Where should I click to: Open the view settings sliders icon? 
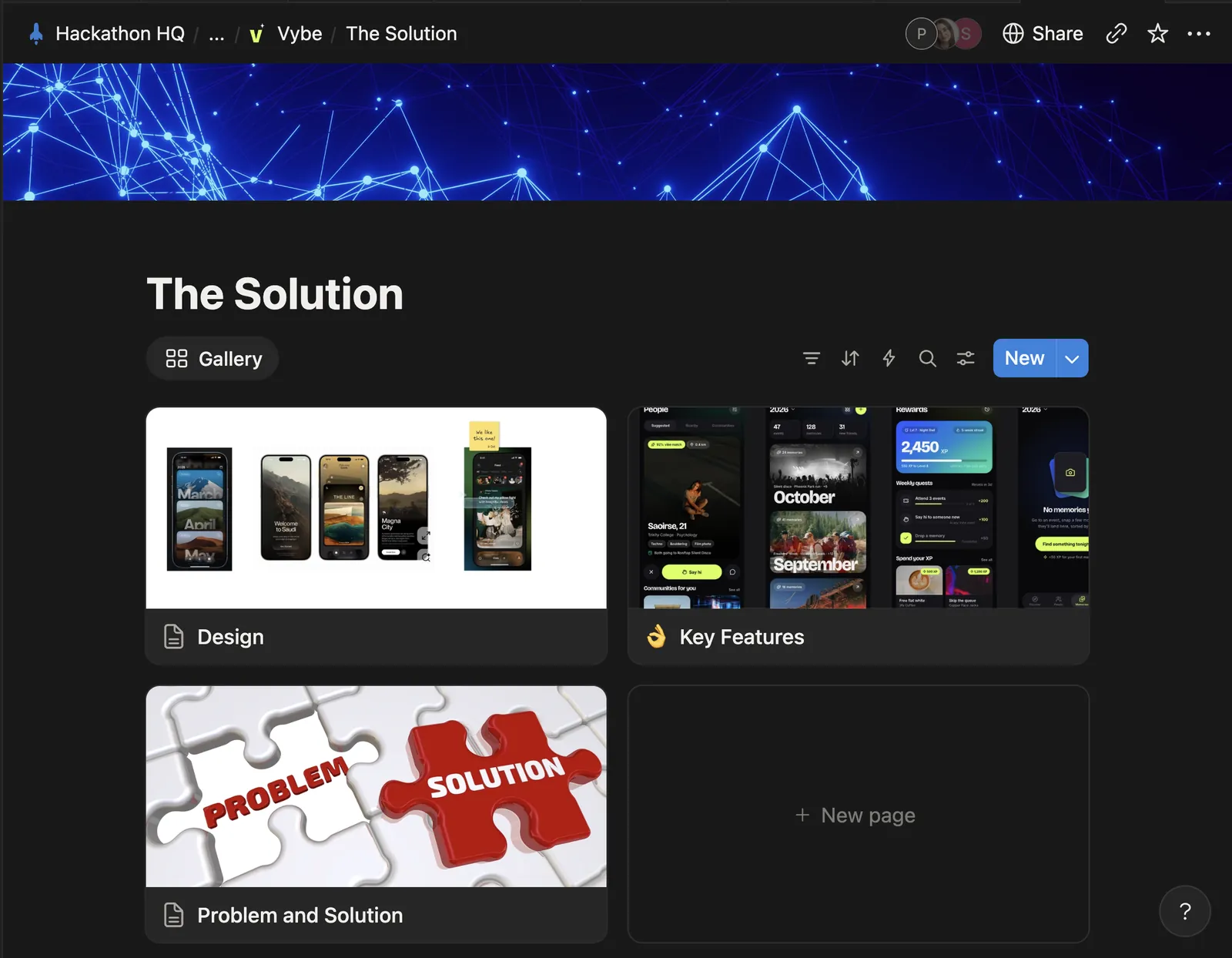pyautogui.click(x=966, y=358)
